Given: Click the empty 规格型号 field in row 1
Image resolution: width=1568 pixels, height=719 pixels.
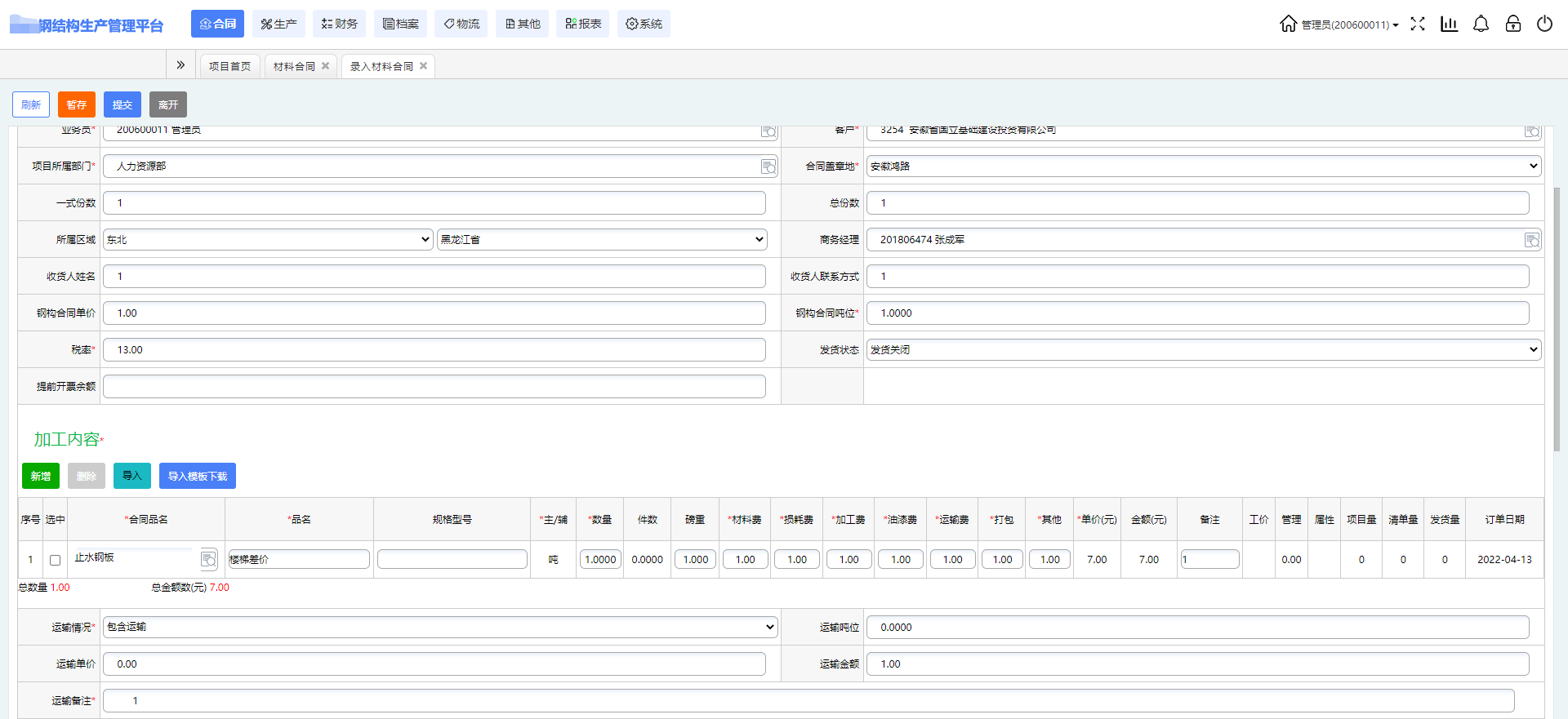Looking at the screenshot, I should tap(452, 559).
